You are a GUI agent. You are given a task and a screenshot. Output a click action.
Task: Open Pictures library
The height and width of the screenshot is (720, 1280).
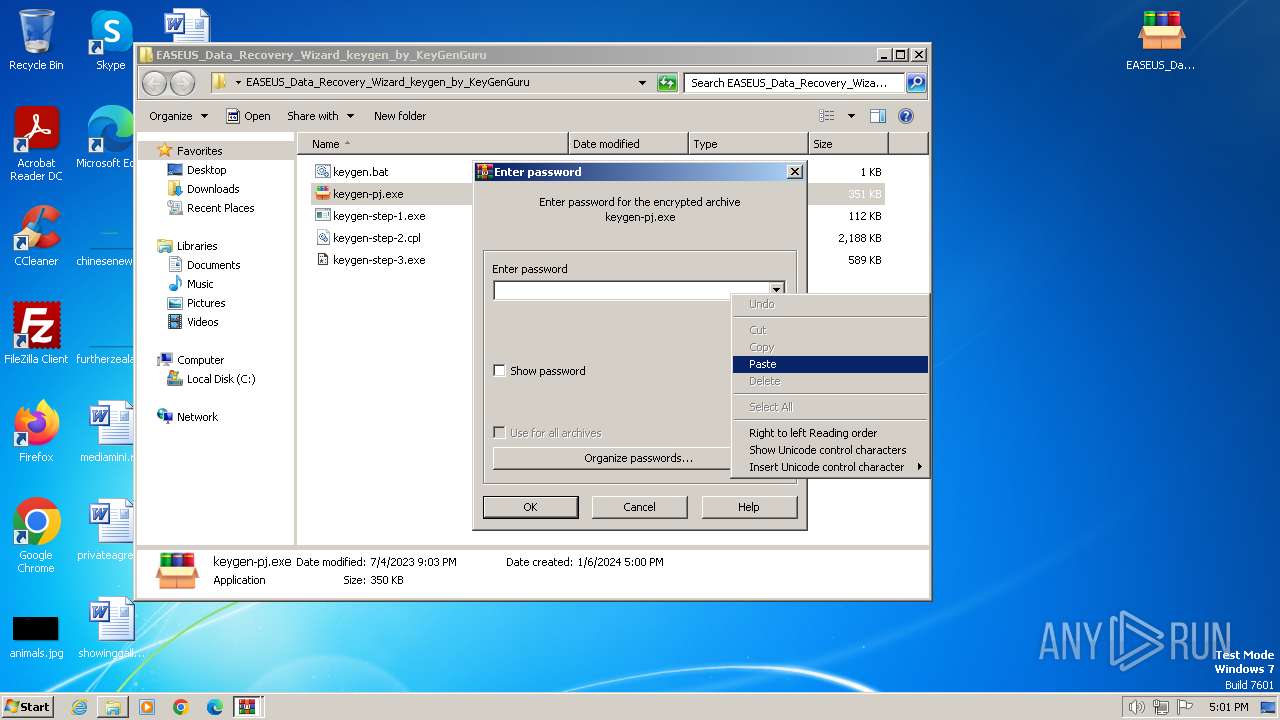tap(206, 303)
